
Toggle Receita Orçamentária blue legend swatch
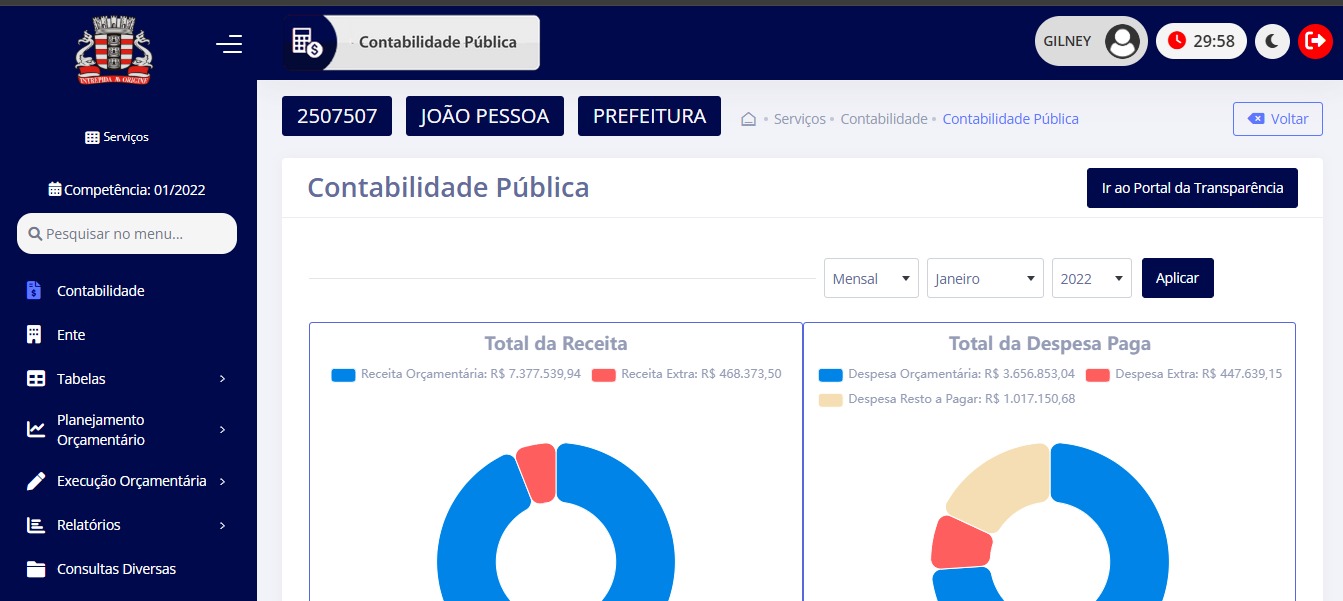(x=344, y=375)
